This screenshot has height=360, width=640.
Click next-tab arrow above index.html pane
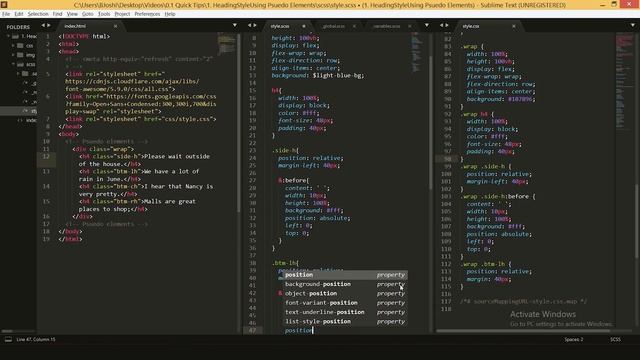49,25
